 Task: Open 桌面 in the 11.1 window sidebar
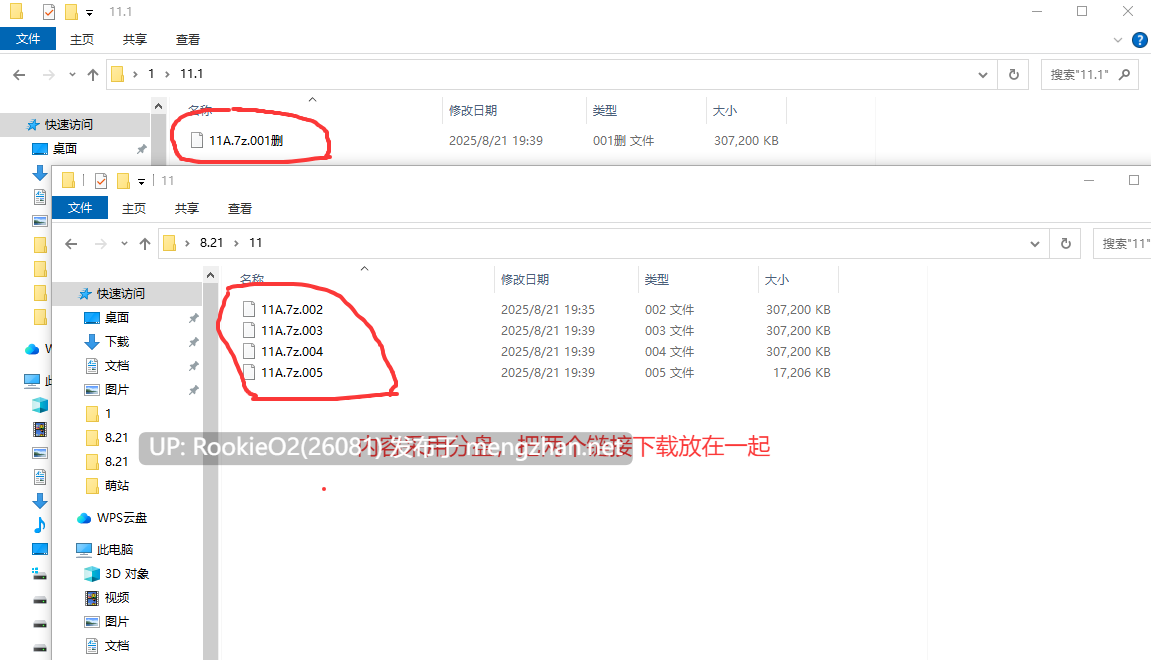click(65, 149)
